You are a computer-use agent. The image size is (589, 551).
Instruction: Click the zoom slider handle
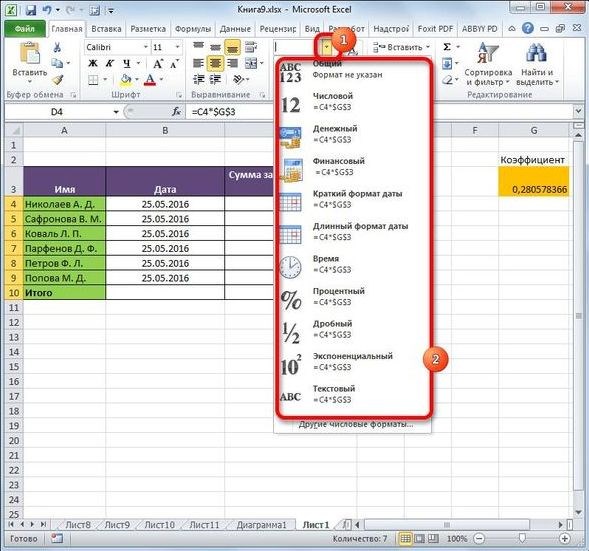522,539
